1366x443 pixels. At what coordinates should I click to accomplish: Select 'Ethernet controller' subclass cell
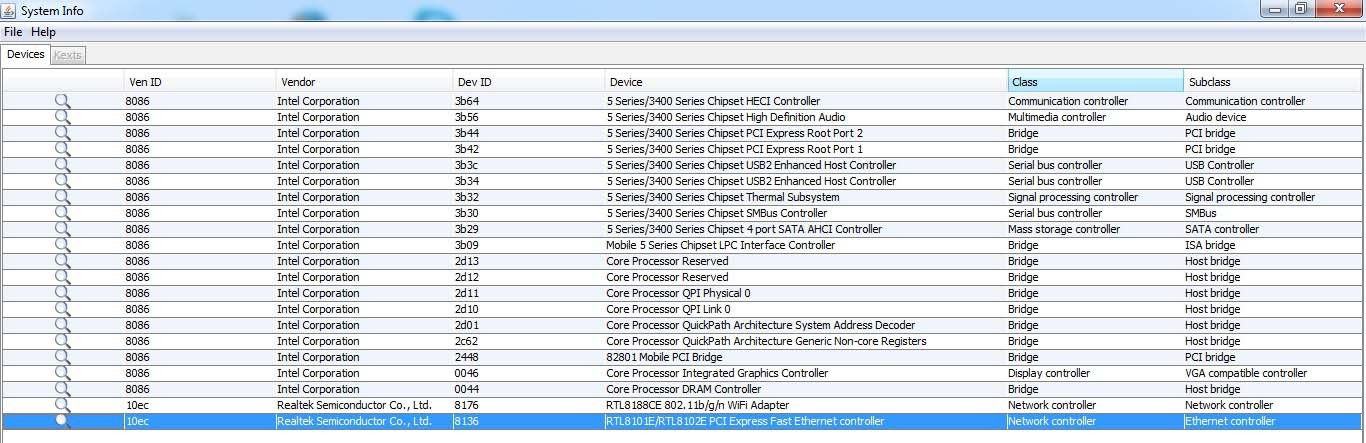1273,421
